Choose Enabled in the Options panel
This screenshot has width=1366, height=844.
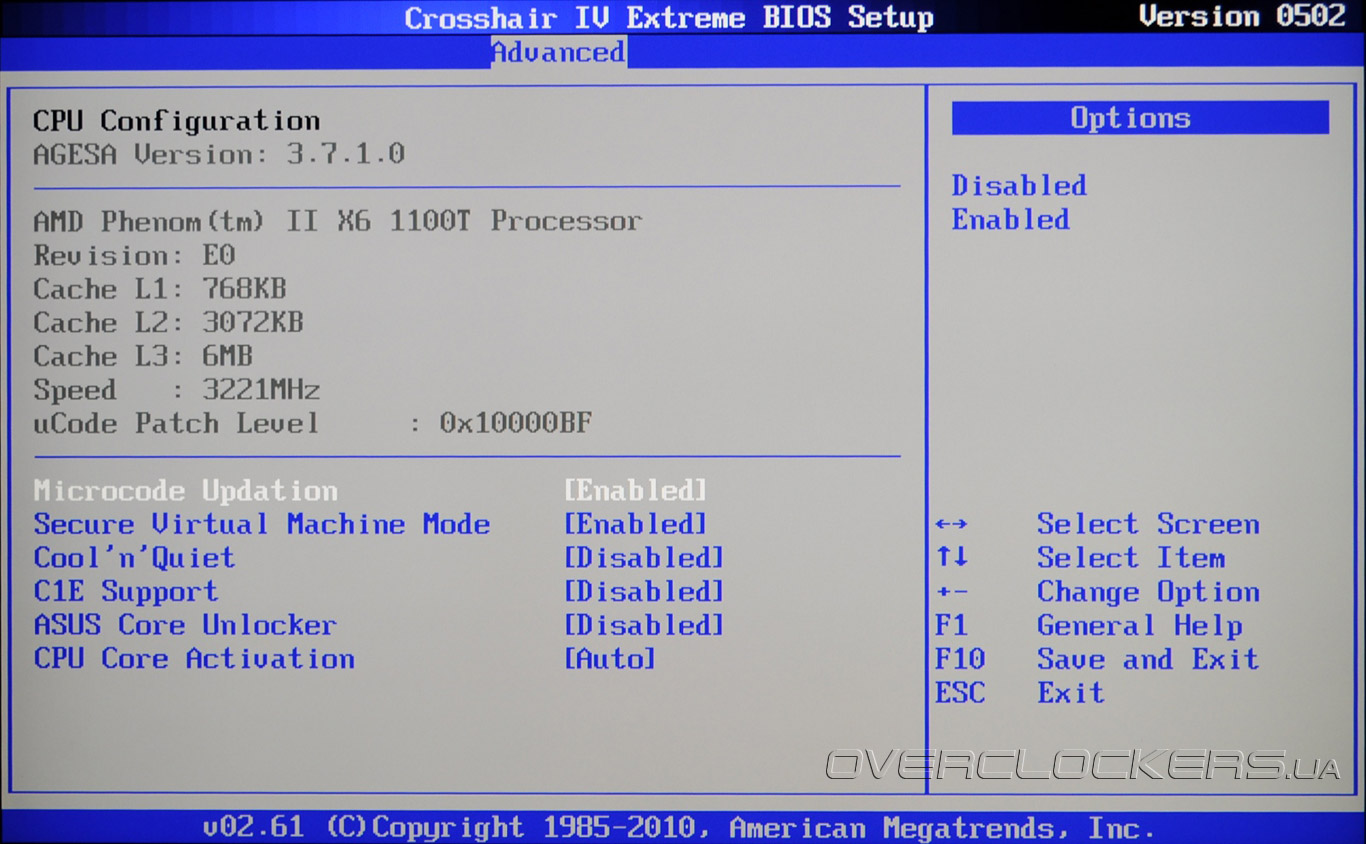coord(1010,220)
